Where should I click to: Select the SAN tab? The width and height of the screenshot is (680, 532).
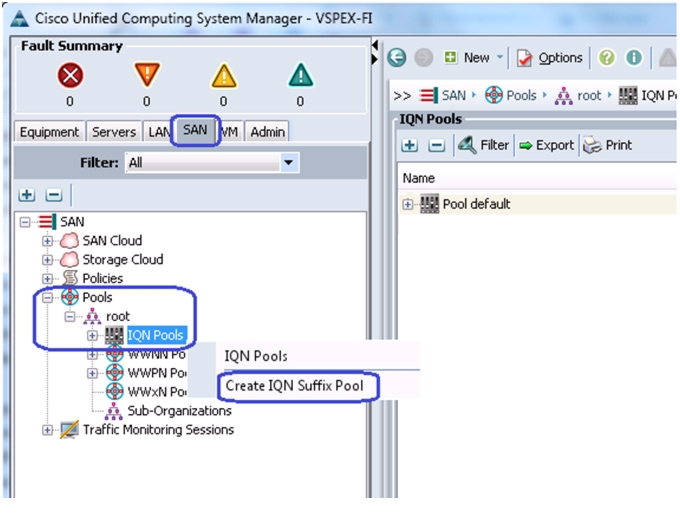[x=195, y=130]
